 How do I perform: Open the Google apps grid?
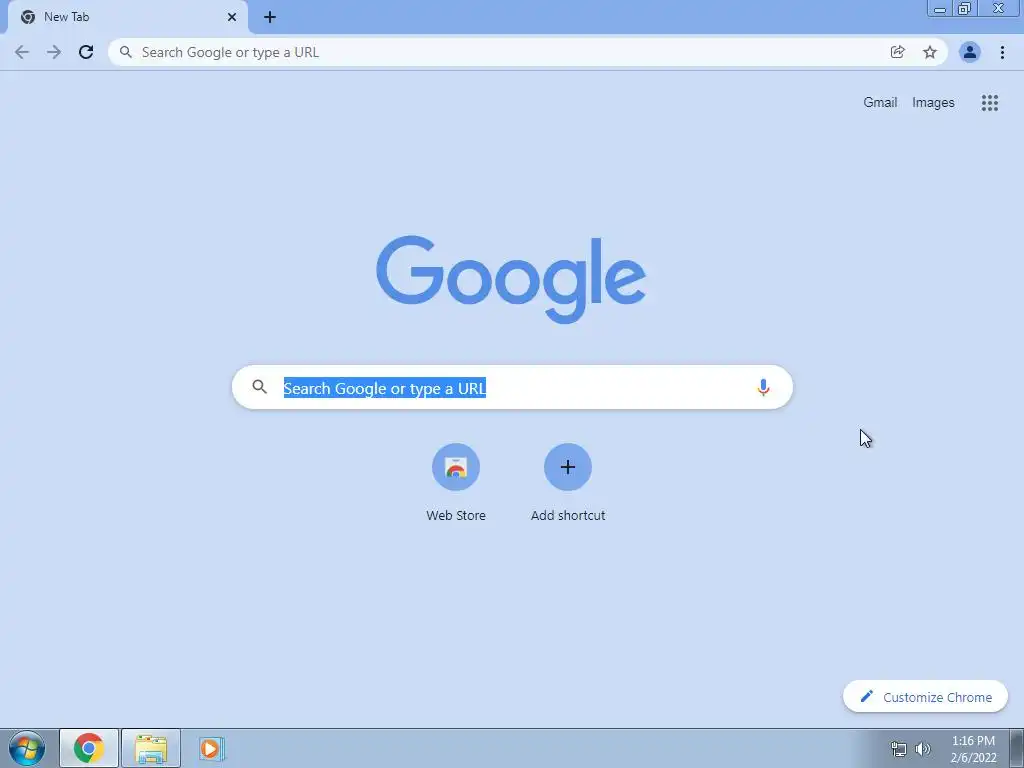click(989, 103)
